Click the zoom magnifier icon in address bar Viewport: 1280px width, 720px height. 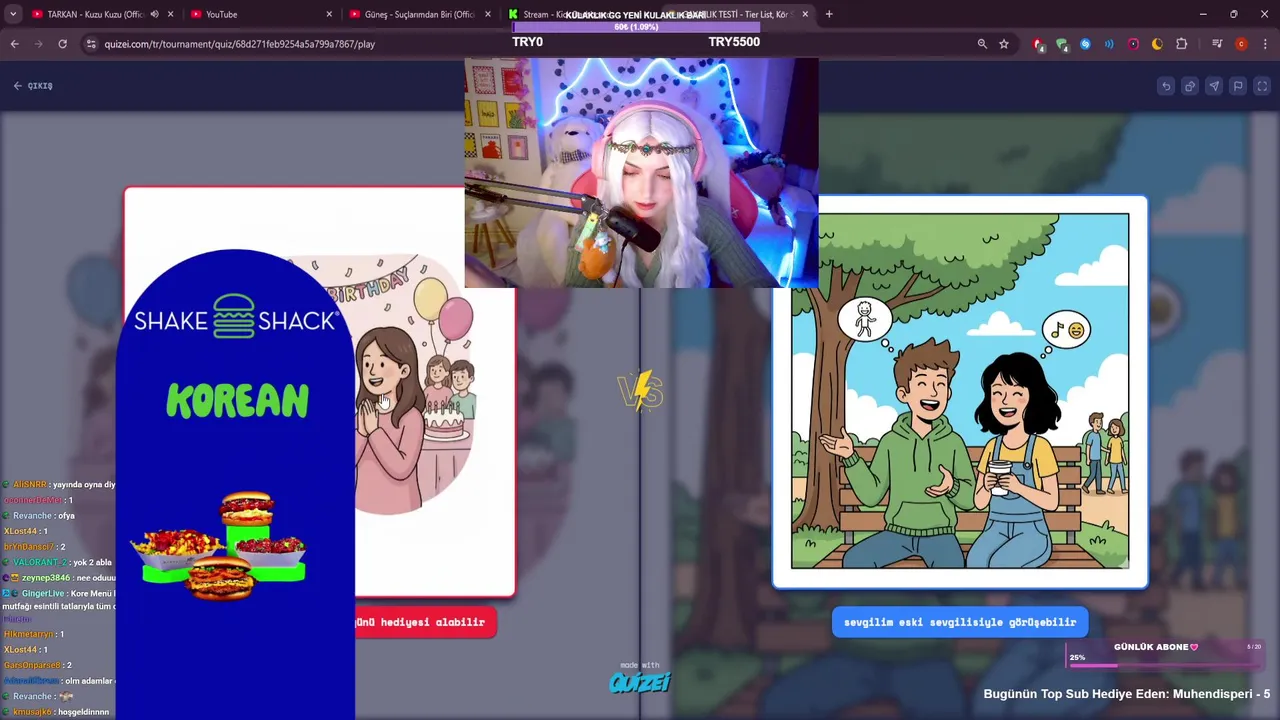tap(982, 44)
